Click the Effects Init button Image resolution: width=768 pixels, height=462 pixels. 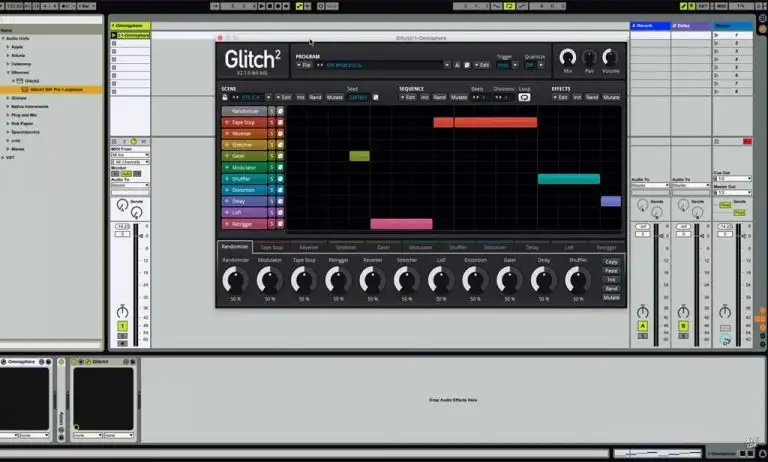pos(577,97)
